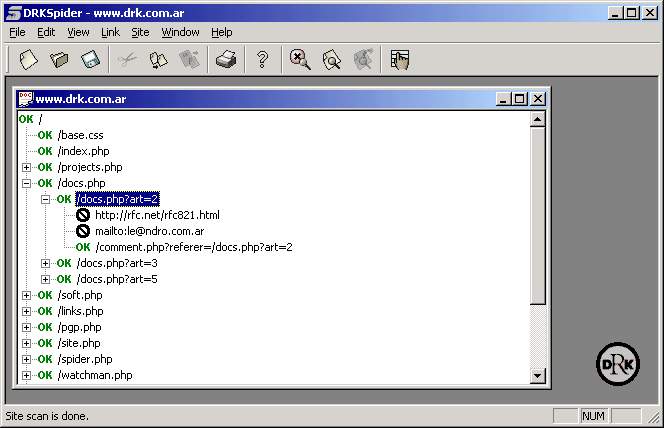Click the Help question mark icon
The height and width of the screenshot is (428, 664).
point(263,59)
